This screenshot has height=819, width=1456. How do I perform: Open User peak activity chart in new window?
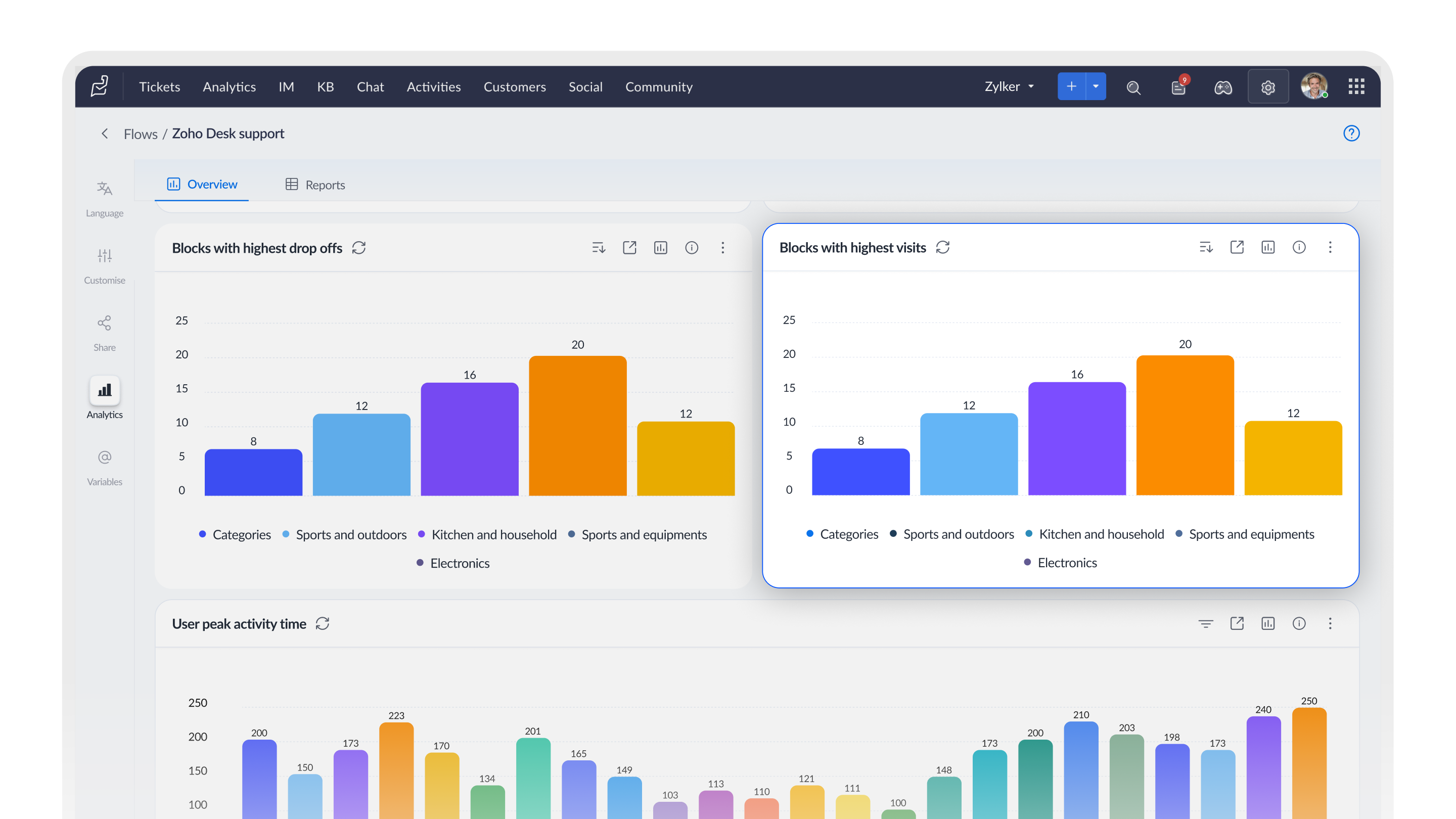pos(1237,623)
